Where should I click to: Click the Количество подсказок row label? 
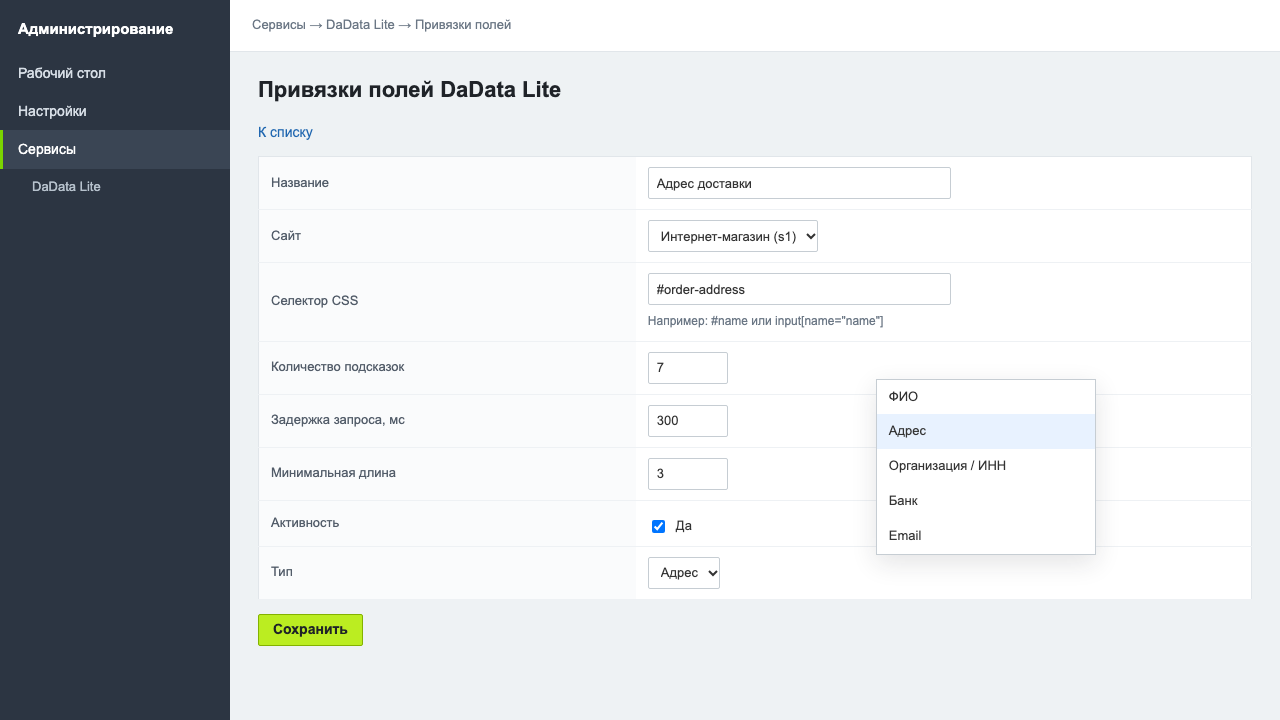[338, 367]
